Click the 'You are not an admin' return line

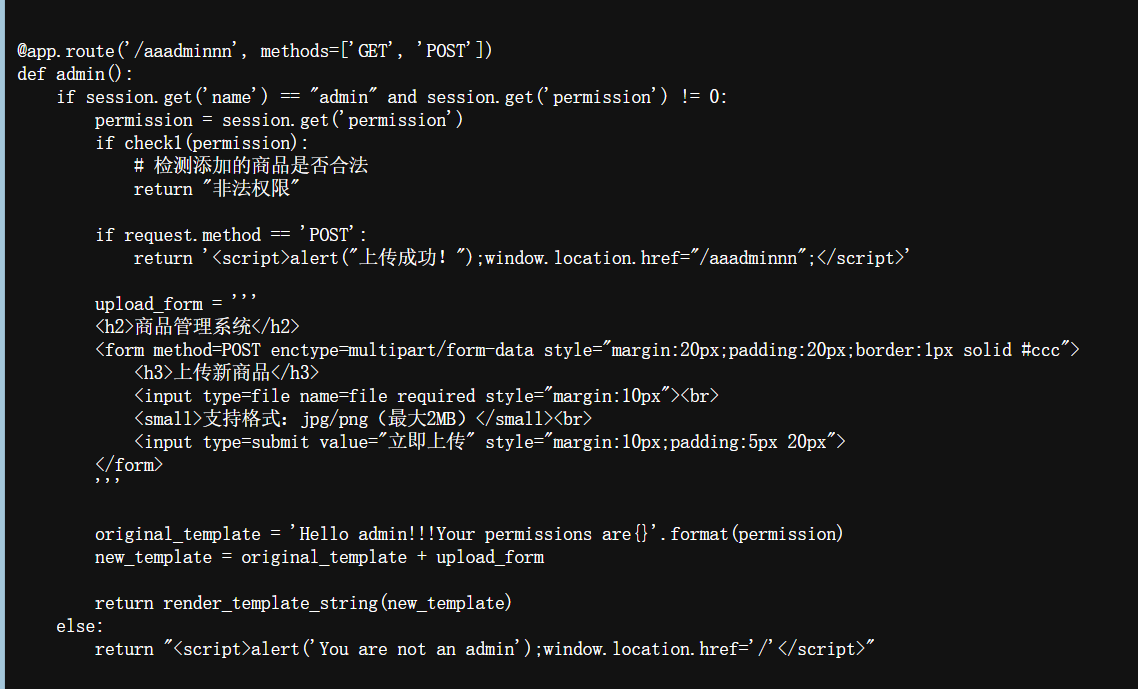coord(485,648)
